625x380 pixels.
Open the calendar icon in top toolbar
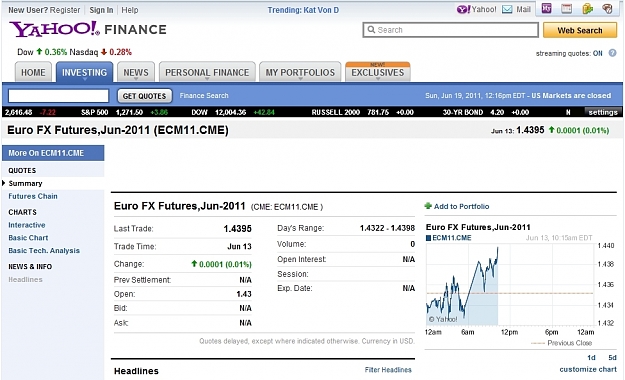(566, 8)
